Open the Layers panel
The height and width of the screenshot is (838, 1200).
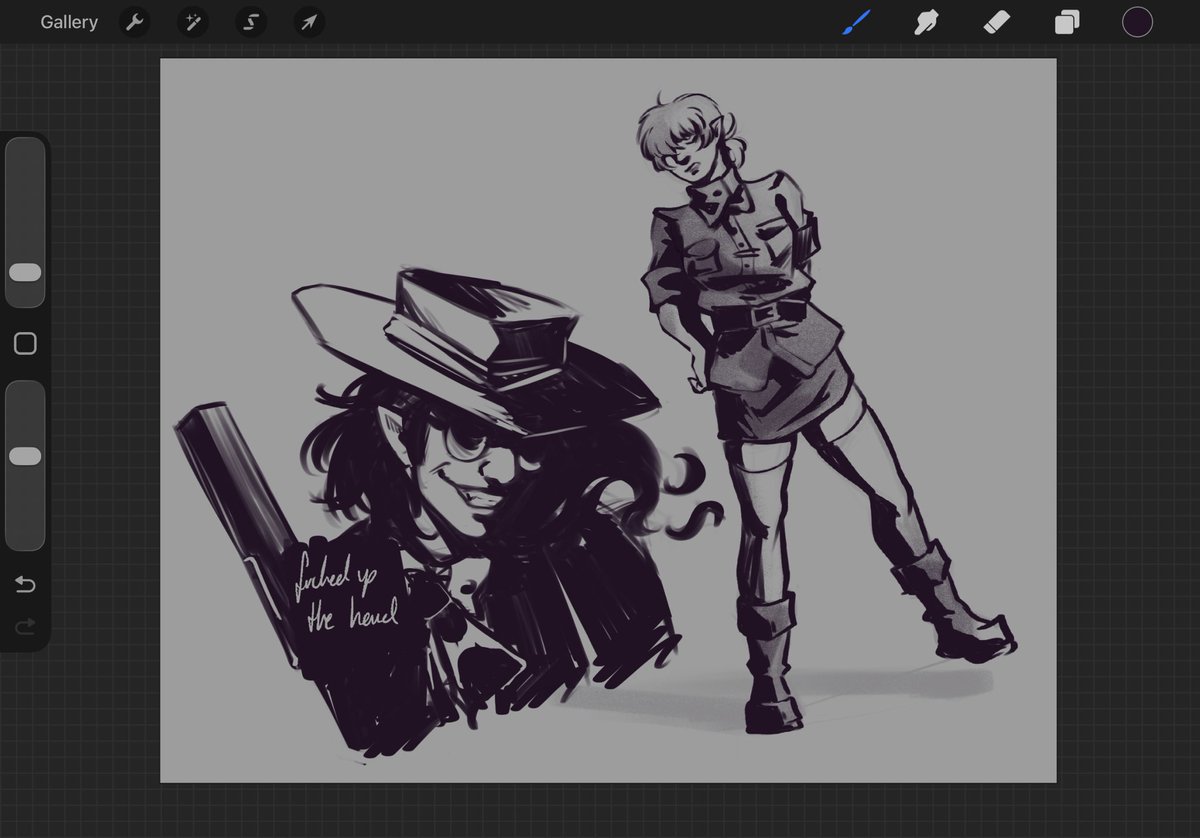[x=1067, y=22]
